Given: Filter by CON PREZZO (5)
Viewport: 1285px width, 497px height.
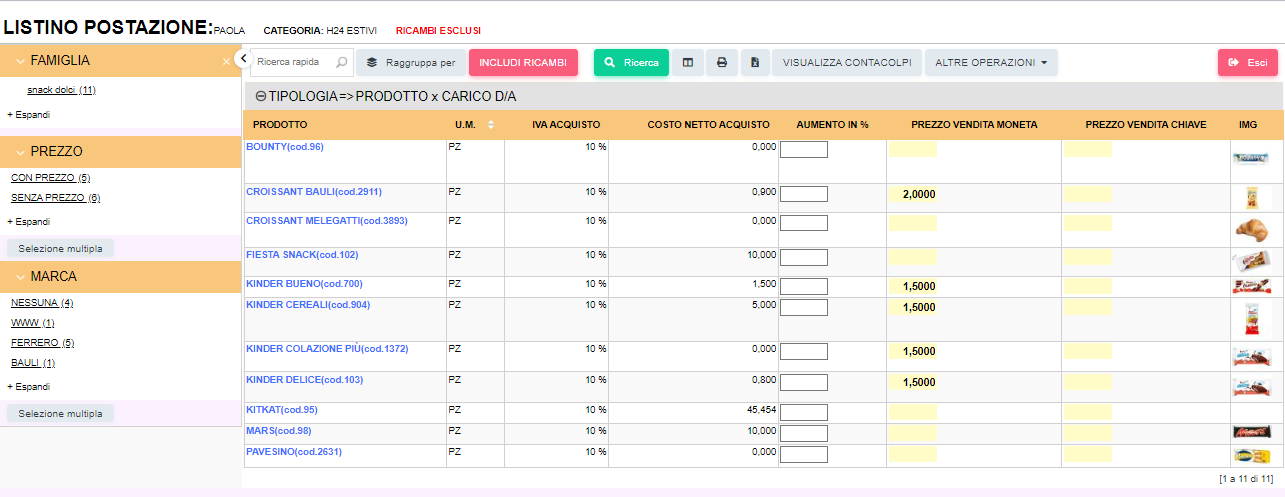Looking at the screenshot, I should click(51, 177).
